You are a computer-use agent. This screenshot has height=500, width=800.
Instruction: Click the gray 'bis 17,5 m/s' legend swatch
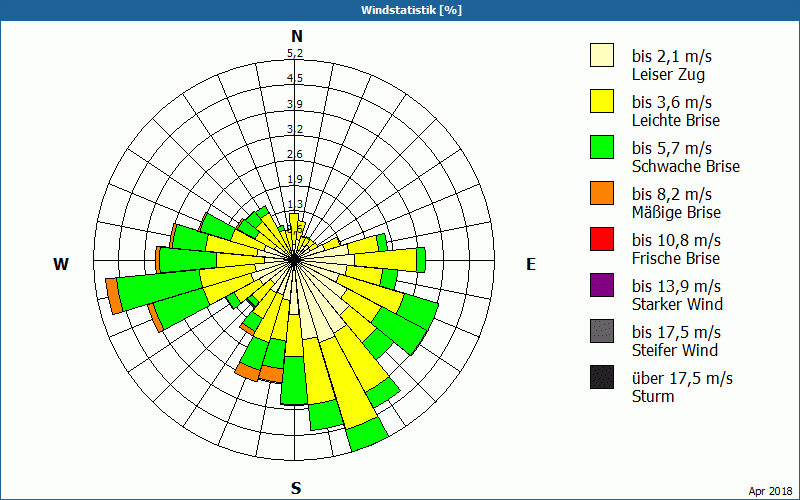coord(602,331)
